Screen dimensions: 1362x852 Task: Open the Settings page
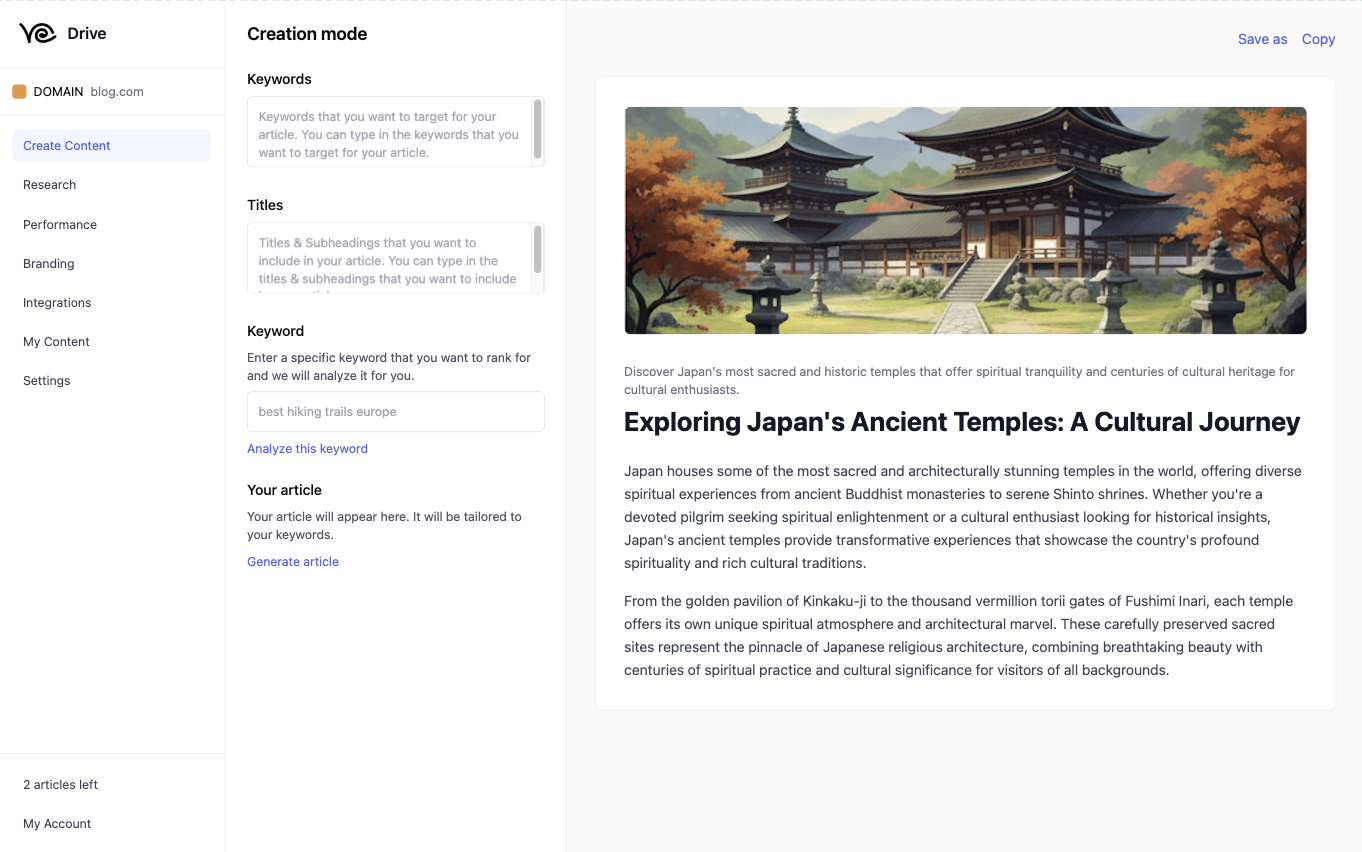[46, 380]
